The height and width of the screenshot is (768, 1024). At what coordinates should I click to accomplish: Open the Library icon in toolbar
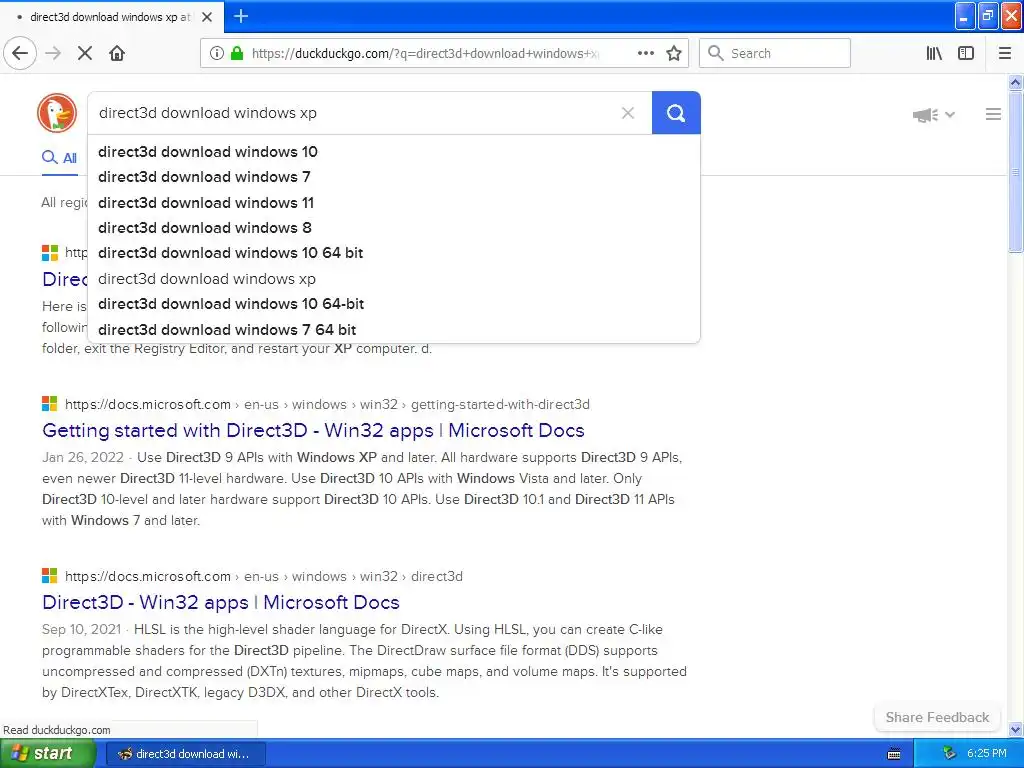(934, 53)
